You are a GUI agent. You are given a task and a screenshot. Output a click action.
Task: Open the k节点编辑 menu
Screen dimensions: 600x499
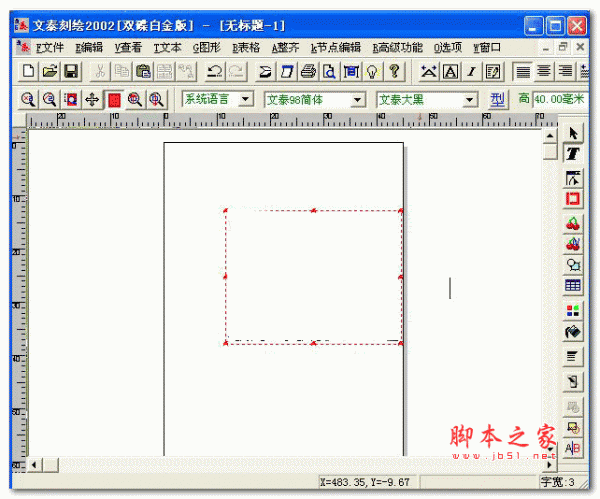tap(336, 48)
